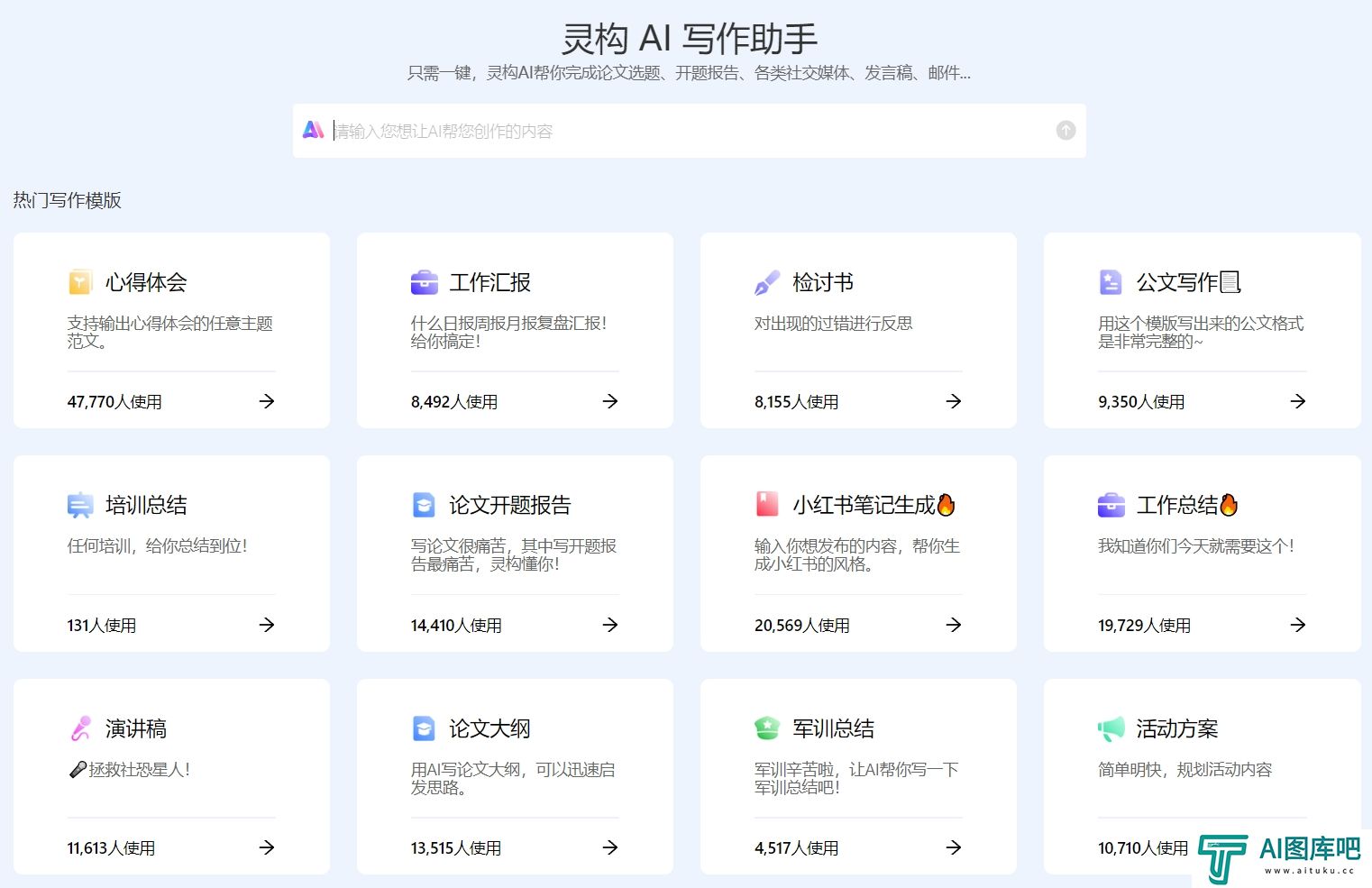
Task: Click the 4,517人使用 usage count
Action: pyautogui.click(x=797, y=848)
